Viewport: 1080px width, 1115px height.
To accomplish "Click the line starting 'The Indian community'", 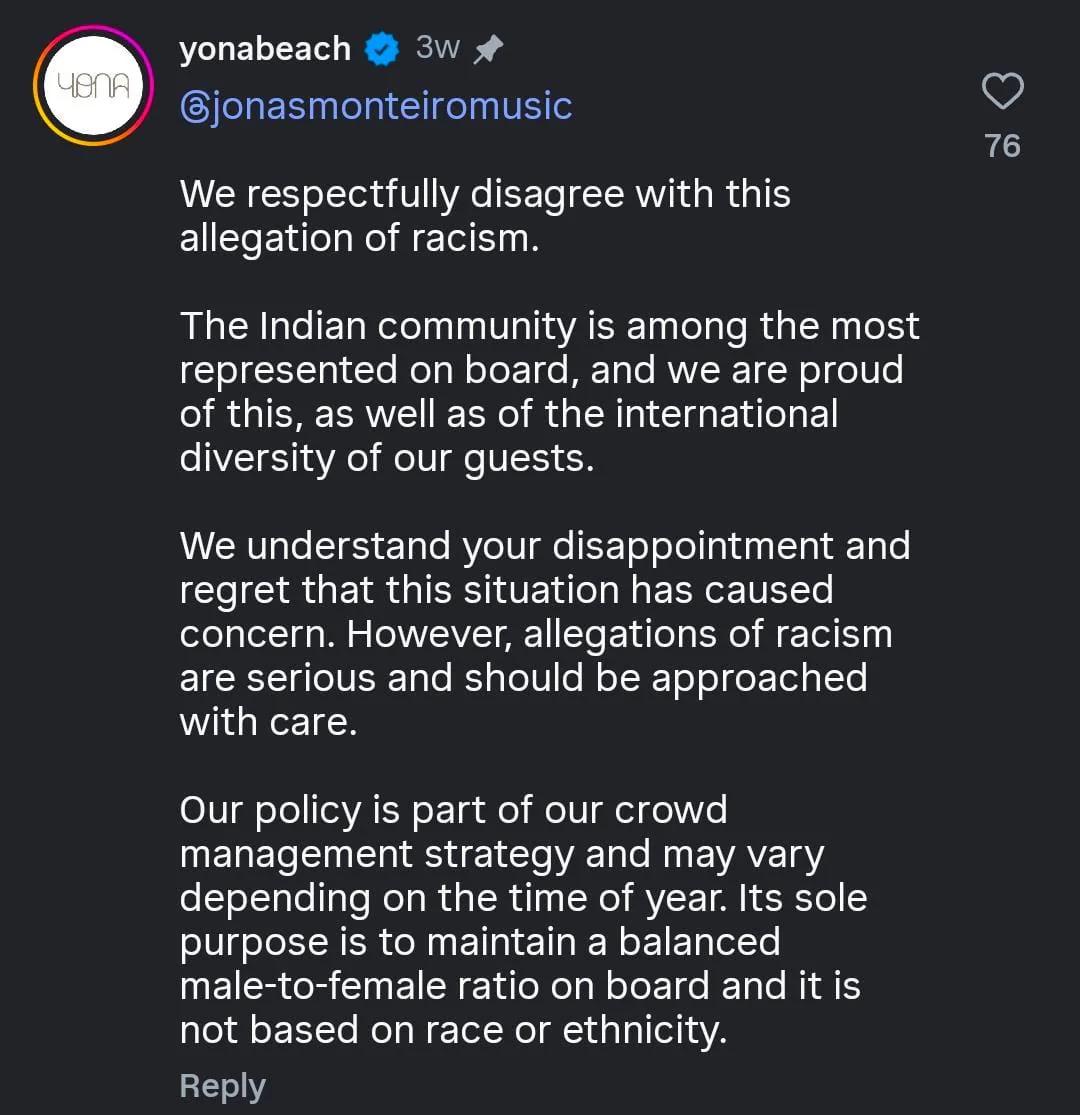I will [549, 326].
